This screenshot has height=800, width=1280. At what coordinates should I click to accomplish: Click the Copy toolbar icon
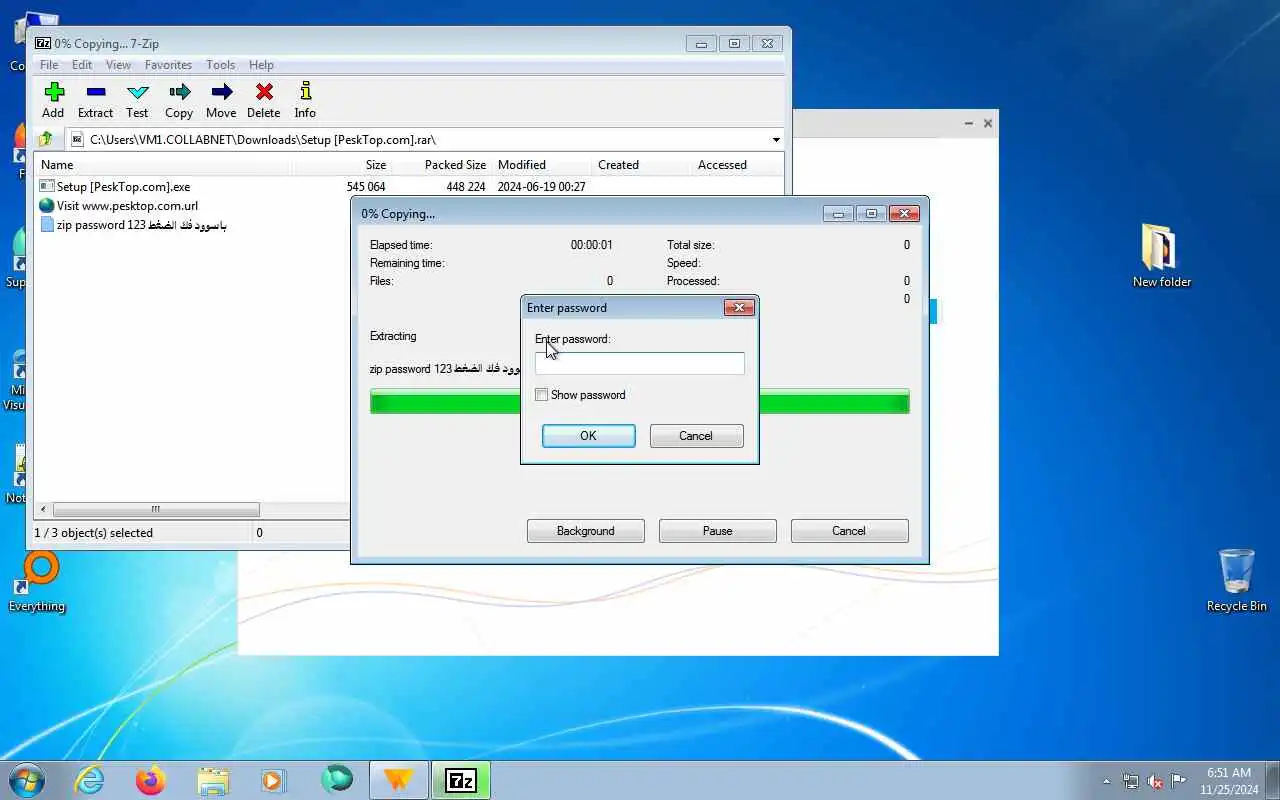tap(179, 100)
